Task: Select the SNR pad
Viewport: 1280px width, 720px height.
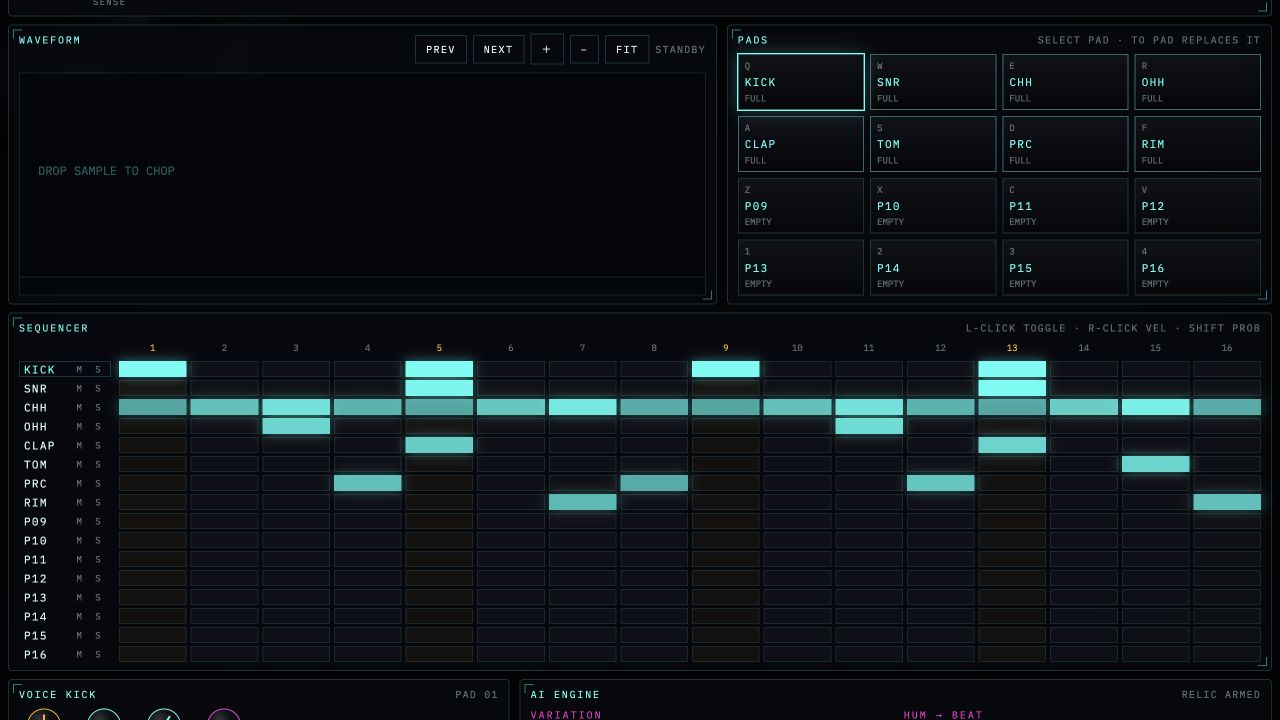Action: tap(933, 82)
